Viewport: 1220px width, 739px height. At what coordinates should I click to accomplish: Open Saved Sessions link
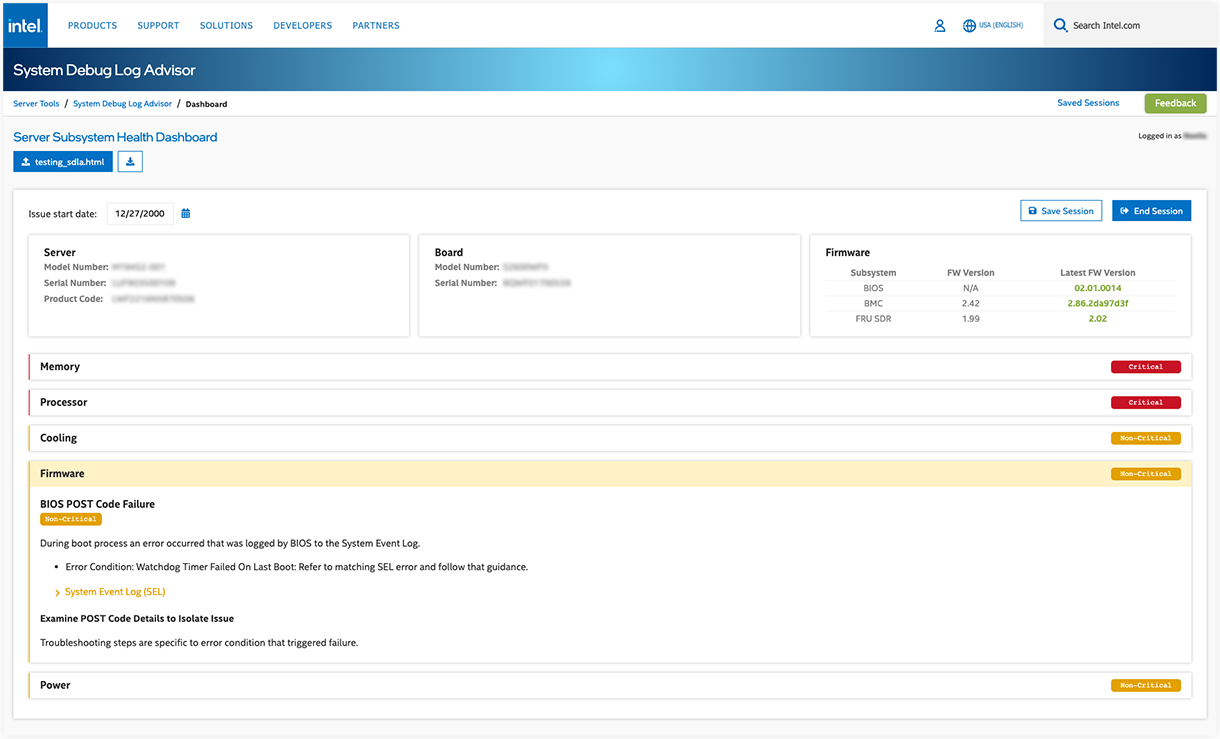click(x=1088, y=103)
